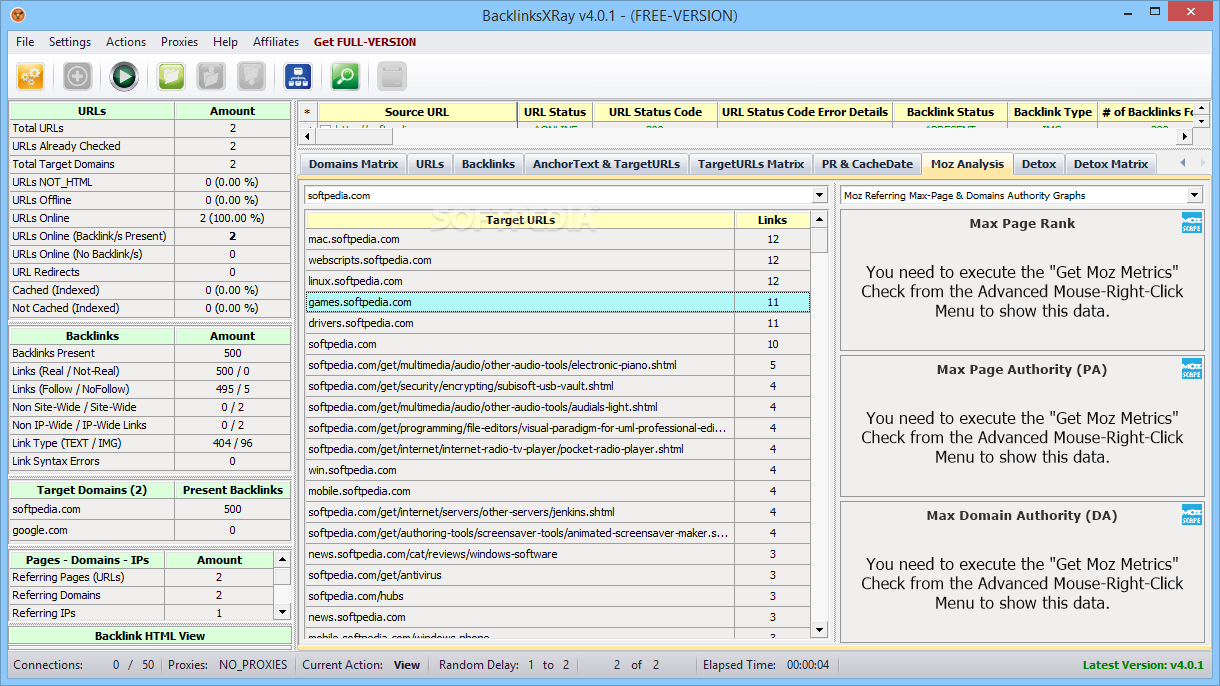Click the Pages-Domains-IPs panel scroll-up arrow

click(282, 560)
